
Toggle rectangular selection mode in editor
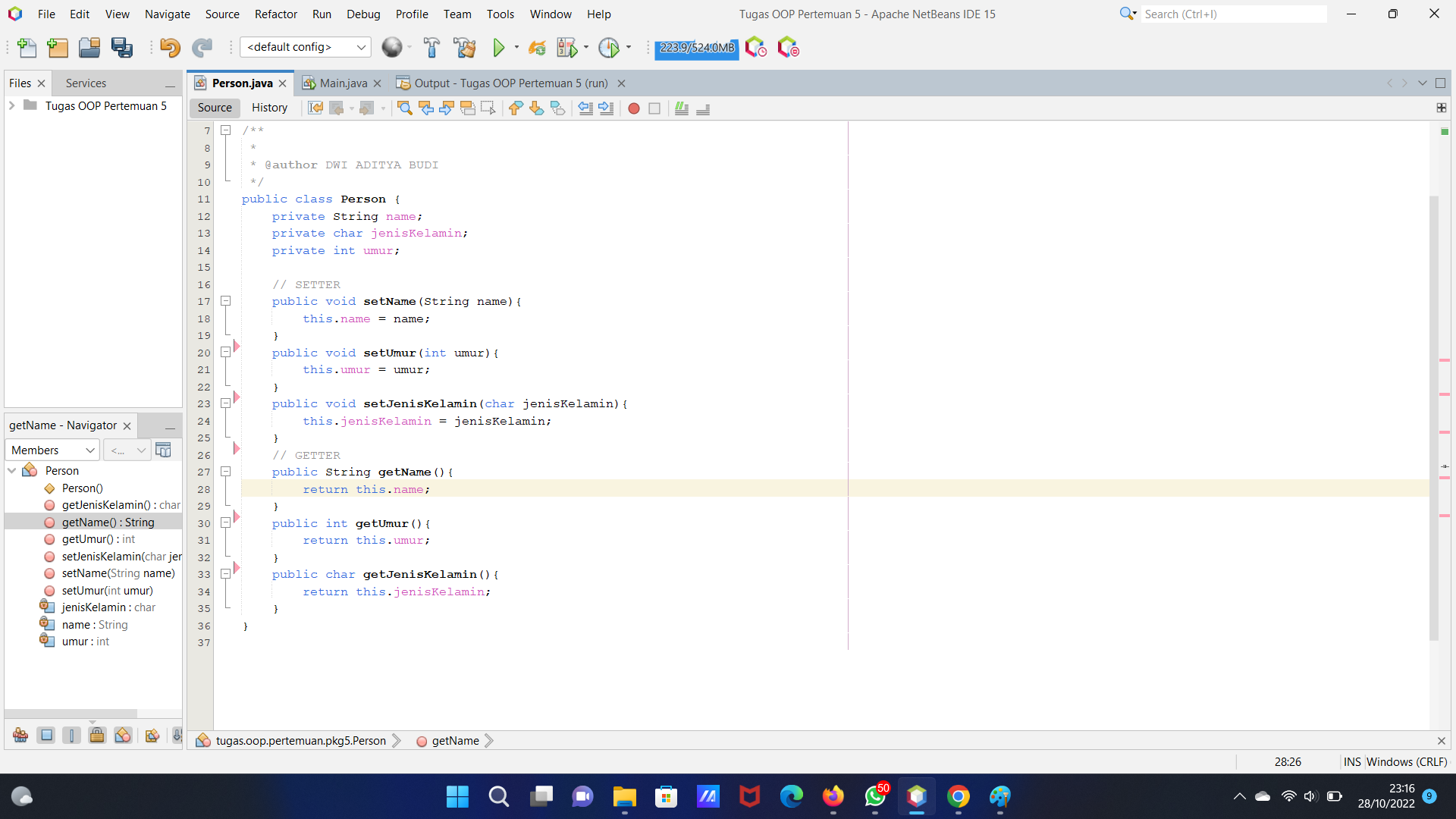pos(488,108)
